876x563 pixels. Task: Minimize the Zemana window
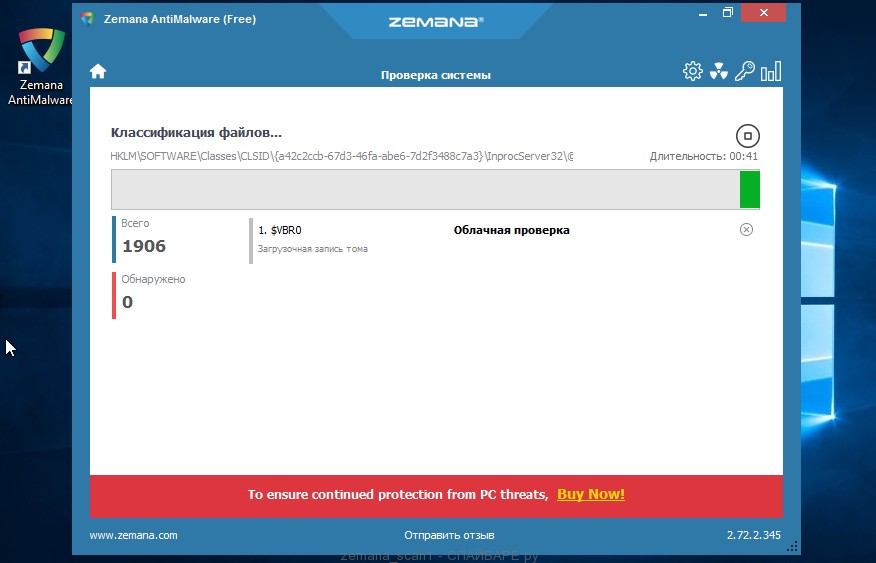point(703,13)
